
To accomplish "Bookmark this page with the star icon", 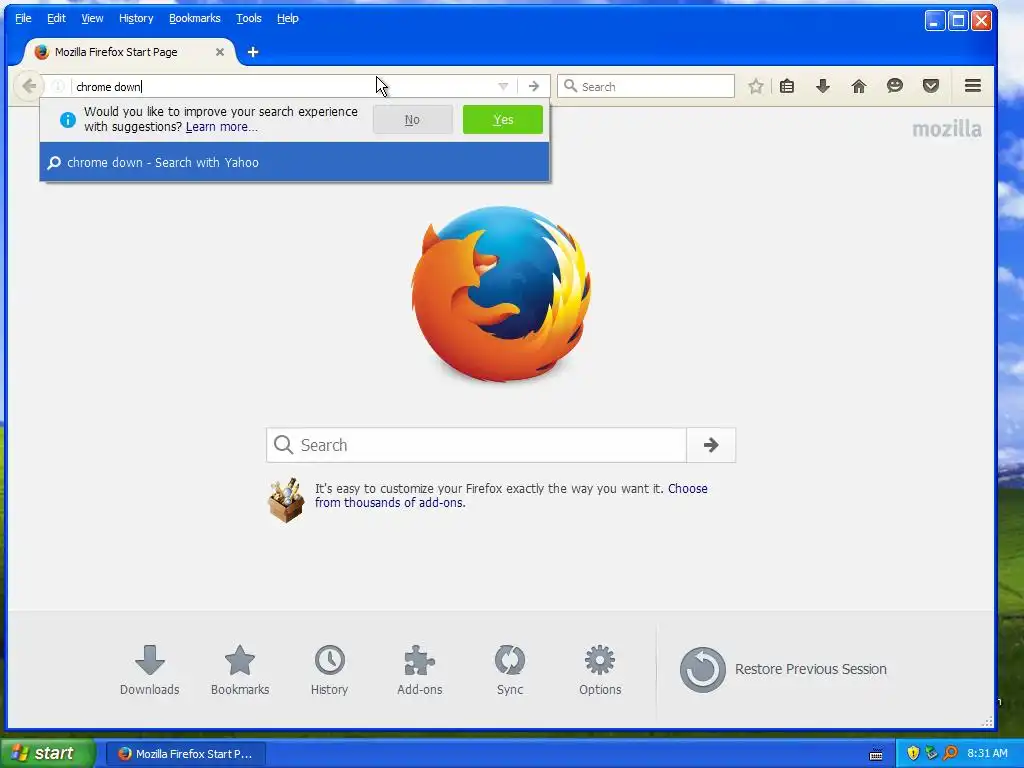I will 756,86.
